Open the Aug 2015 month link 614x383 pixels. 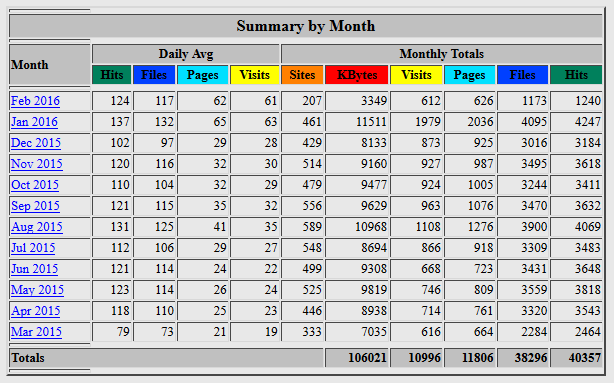(36, 227)
